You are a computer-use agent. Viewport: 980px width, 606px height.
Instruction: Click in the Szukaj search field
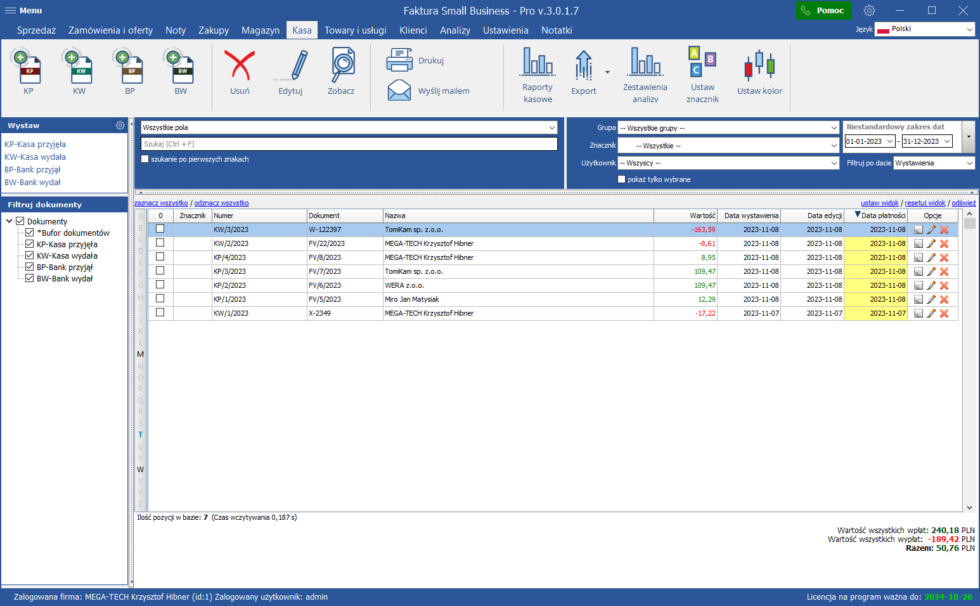349,144
